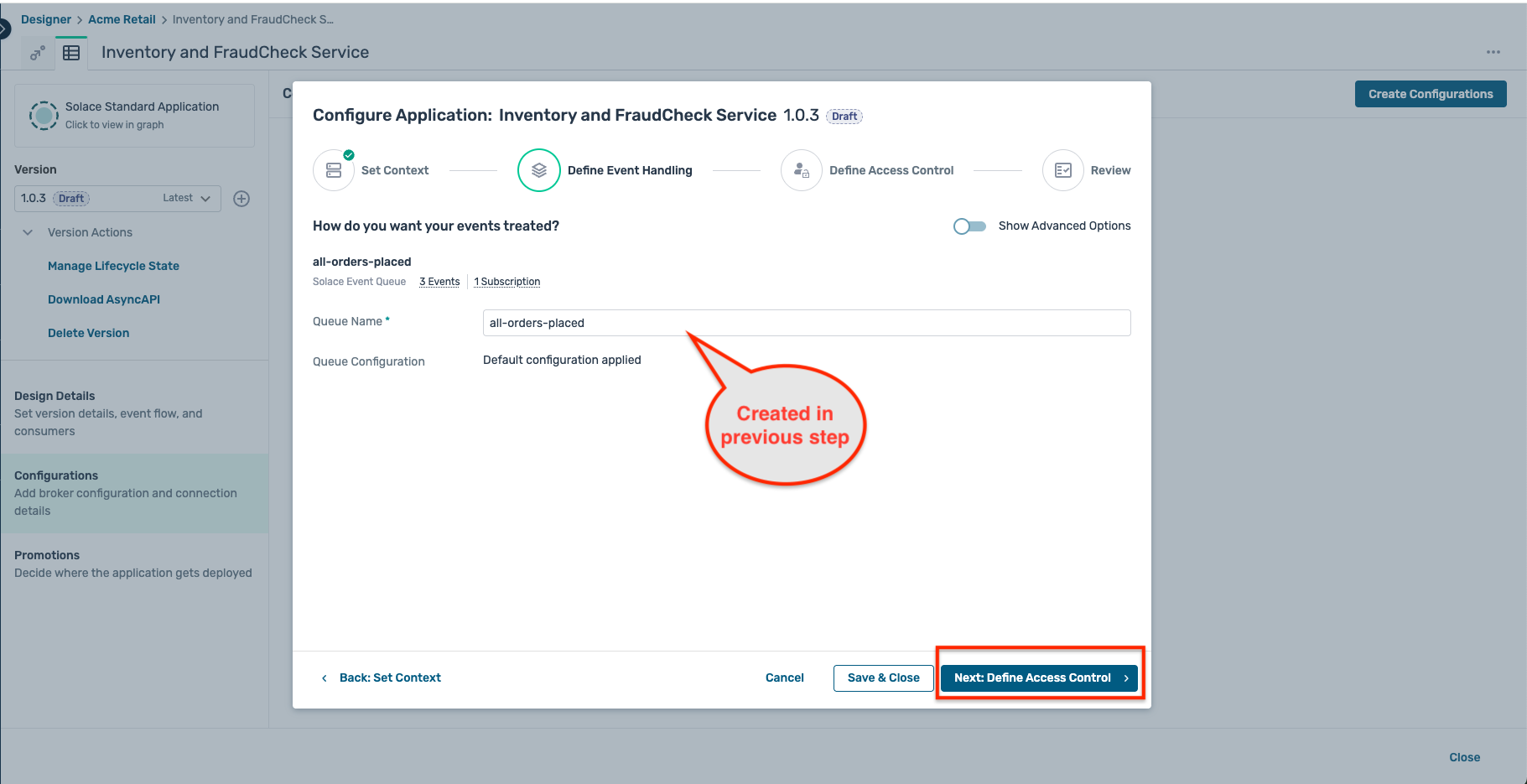The height and width of the screenshot is (784, 1527).
Task: Open Acme Retail breadcrumb link
Action: 122,19
